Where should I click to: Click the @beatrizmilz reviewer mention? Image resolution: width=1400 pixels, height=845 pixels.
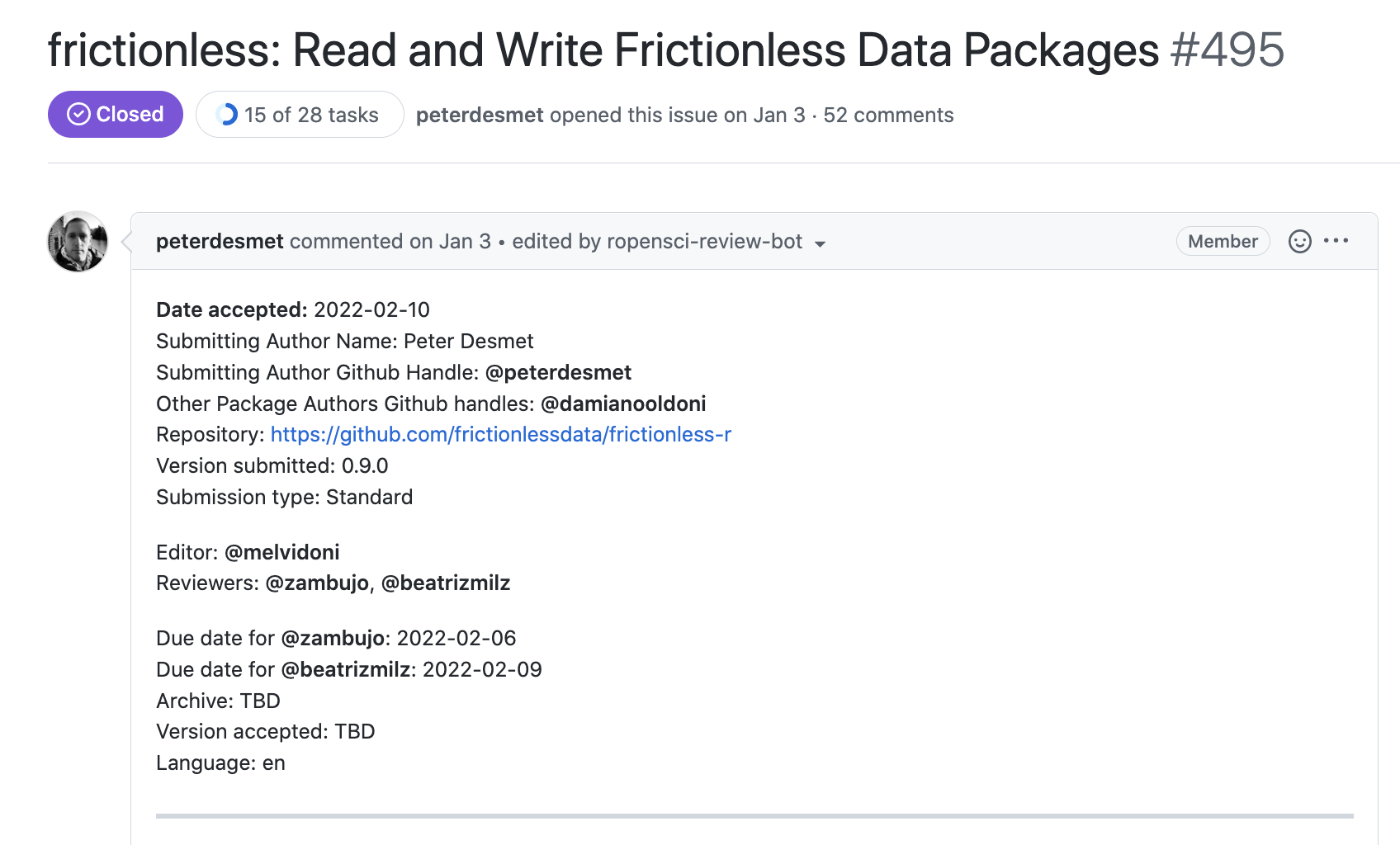[446, 583]
